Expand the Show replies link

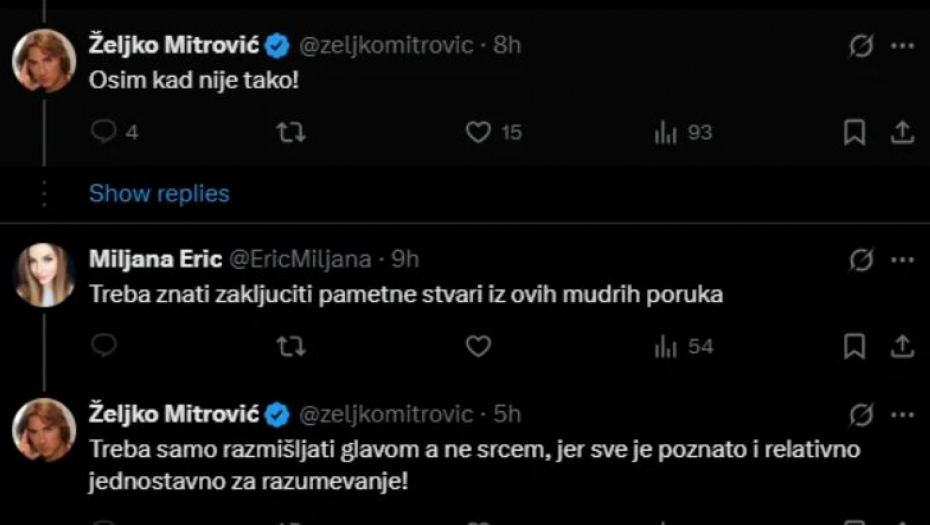pyautogui.click(x=159, y=193)
